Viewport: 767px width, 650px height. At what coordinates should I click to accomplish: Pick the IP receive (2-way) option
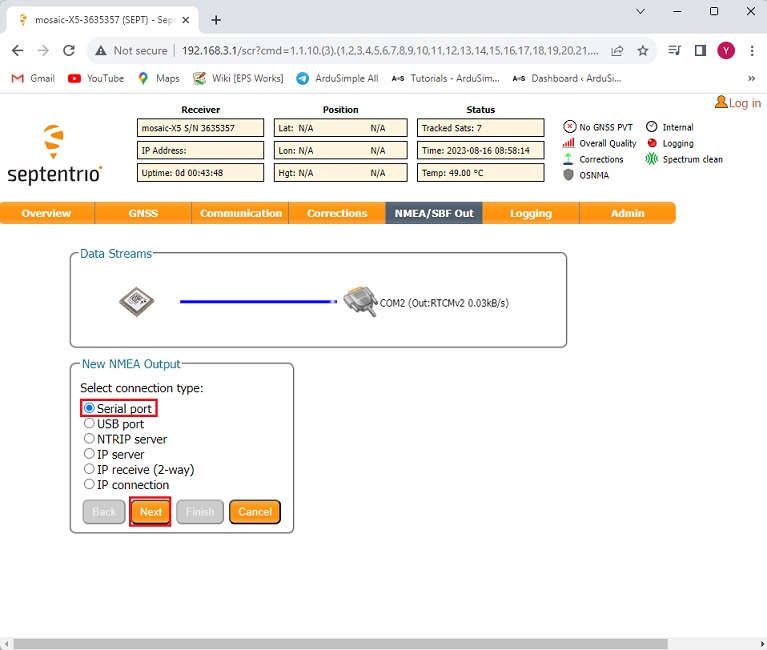tap(89, 470)
